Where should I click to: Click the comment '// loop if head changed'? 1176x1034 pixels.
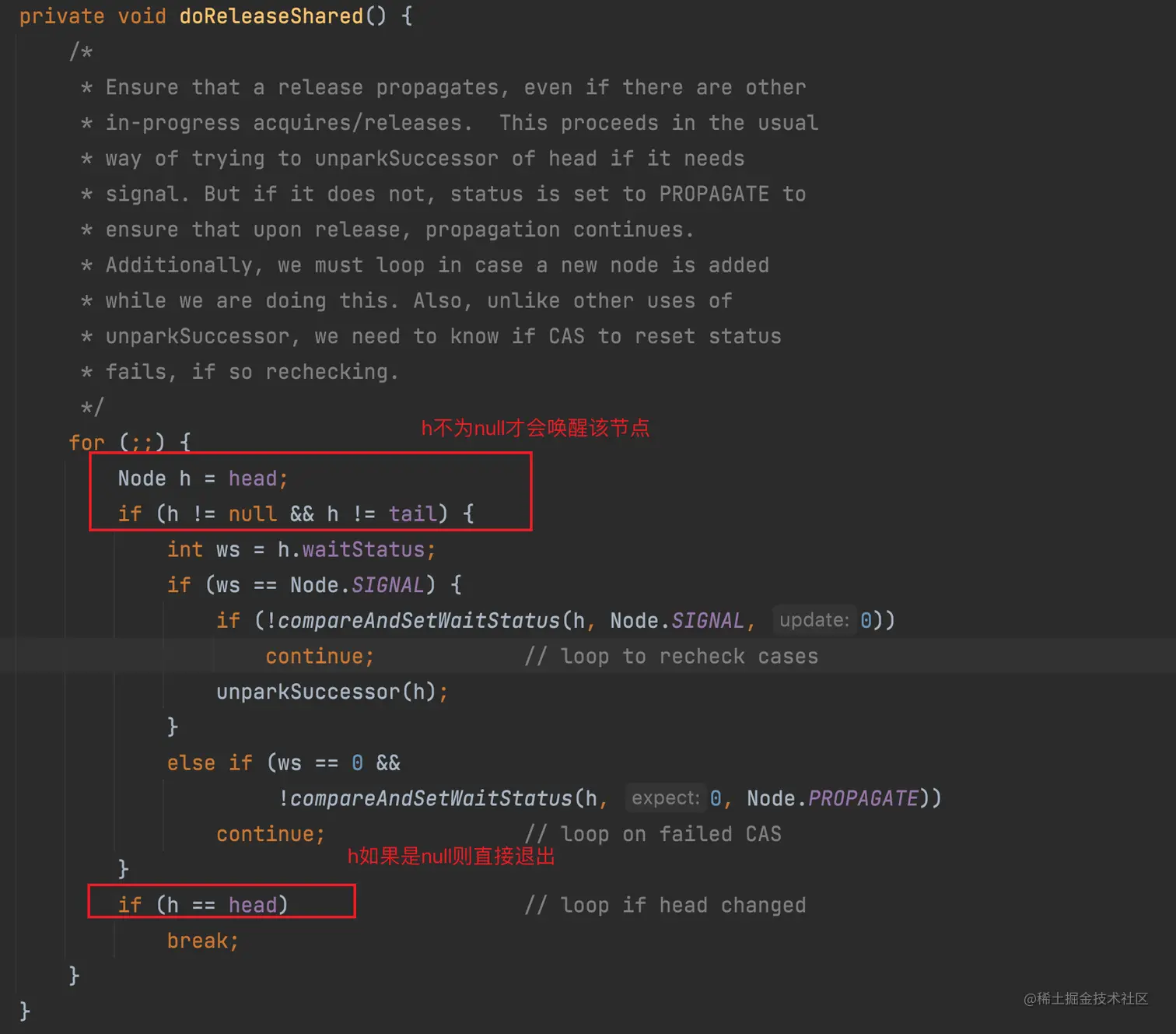[x=665, y=906]
